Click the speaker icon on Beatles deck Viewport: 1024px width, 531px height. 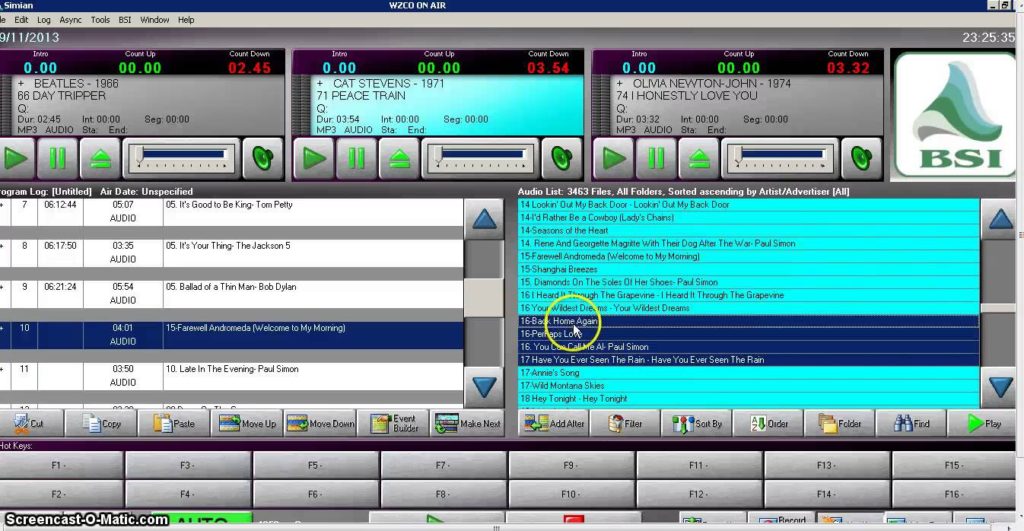pos(263,158)
